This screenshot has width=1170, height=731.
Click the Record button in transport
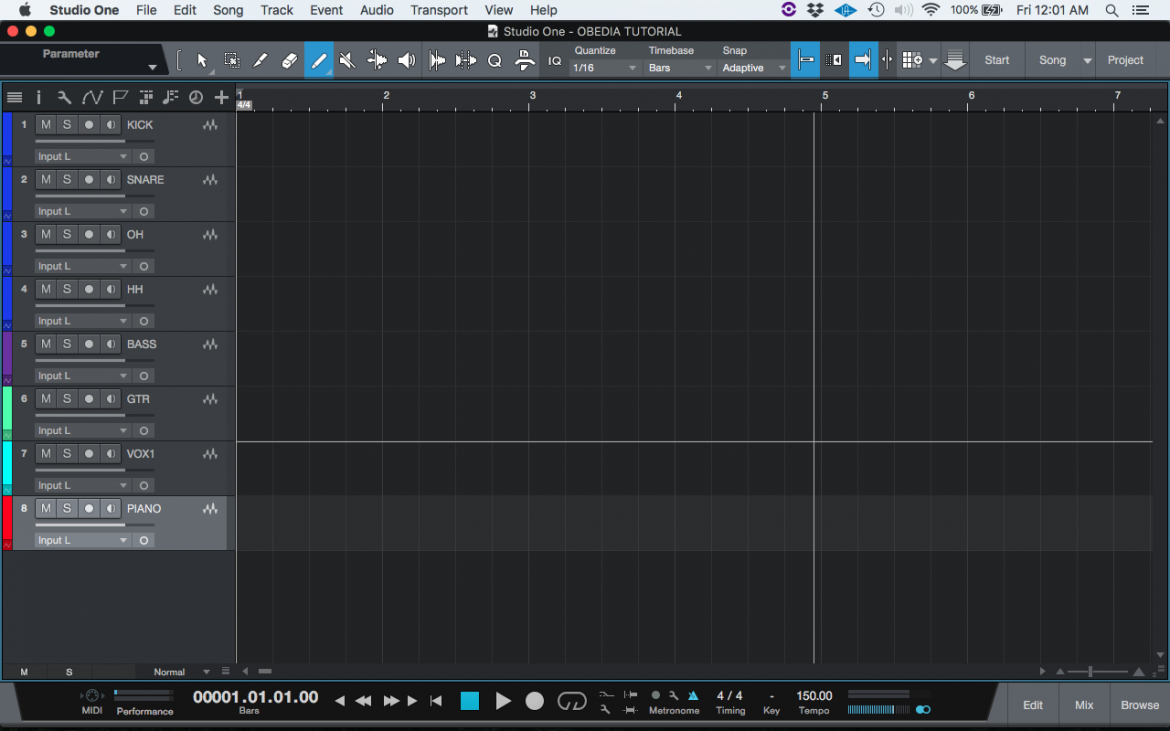pos(534,701)
